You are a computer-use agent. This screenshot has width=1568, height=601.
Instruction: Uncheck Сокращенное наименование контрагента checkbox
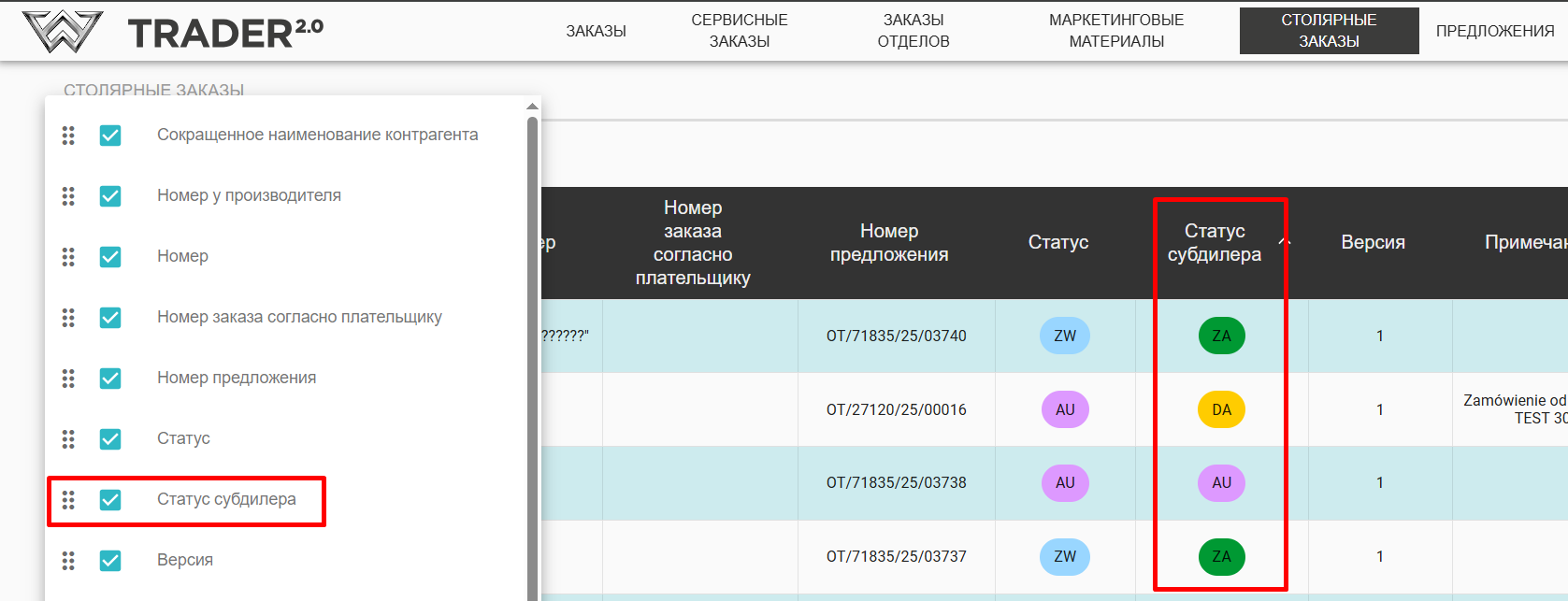coord(110,136)
